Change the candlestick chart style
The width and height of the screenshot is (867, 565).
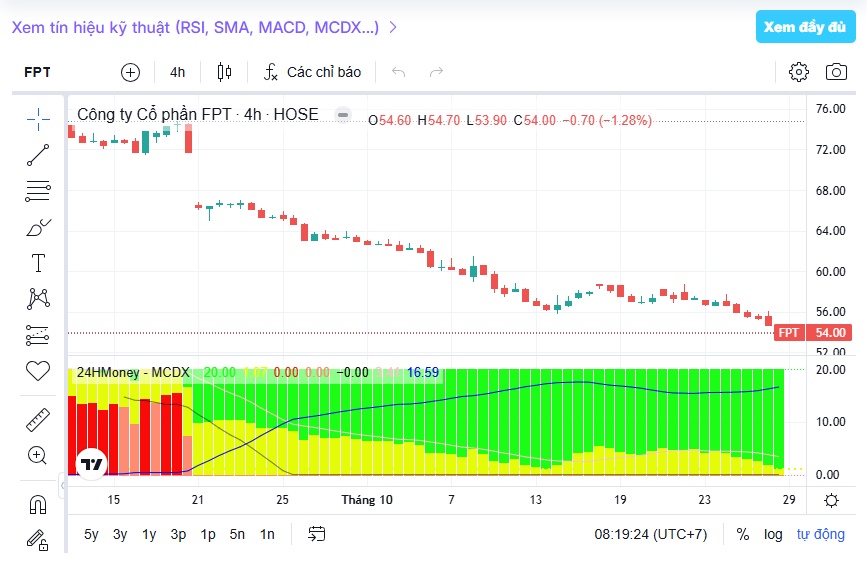tap(224, 72)
